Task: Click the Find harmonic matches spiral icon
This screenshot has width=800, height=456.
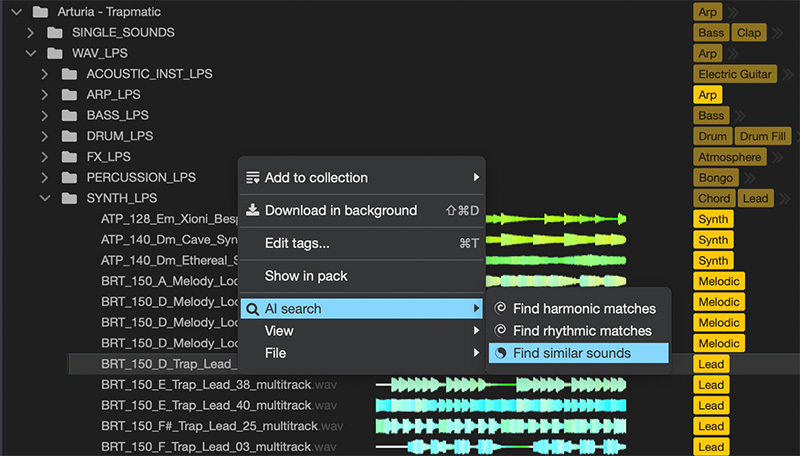Action: click(x=501, y=309)
